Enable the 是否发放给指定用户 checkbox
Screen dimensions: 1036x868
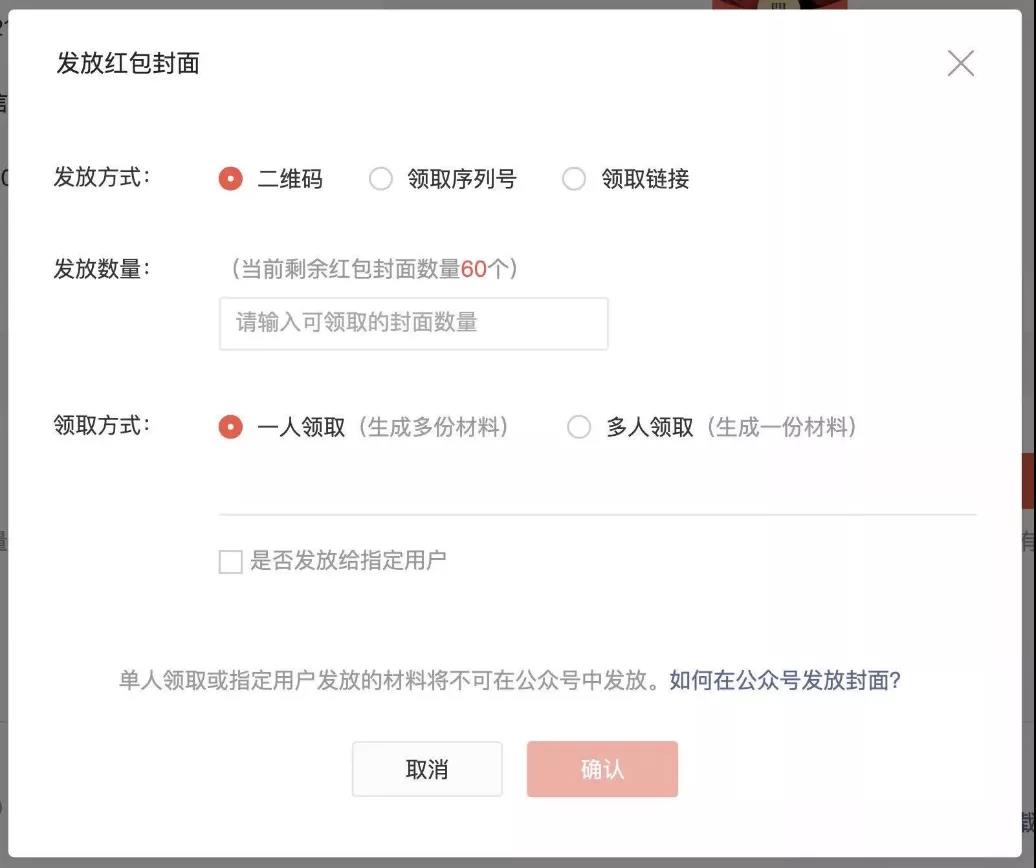click(231, 562)
